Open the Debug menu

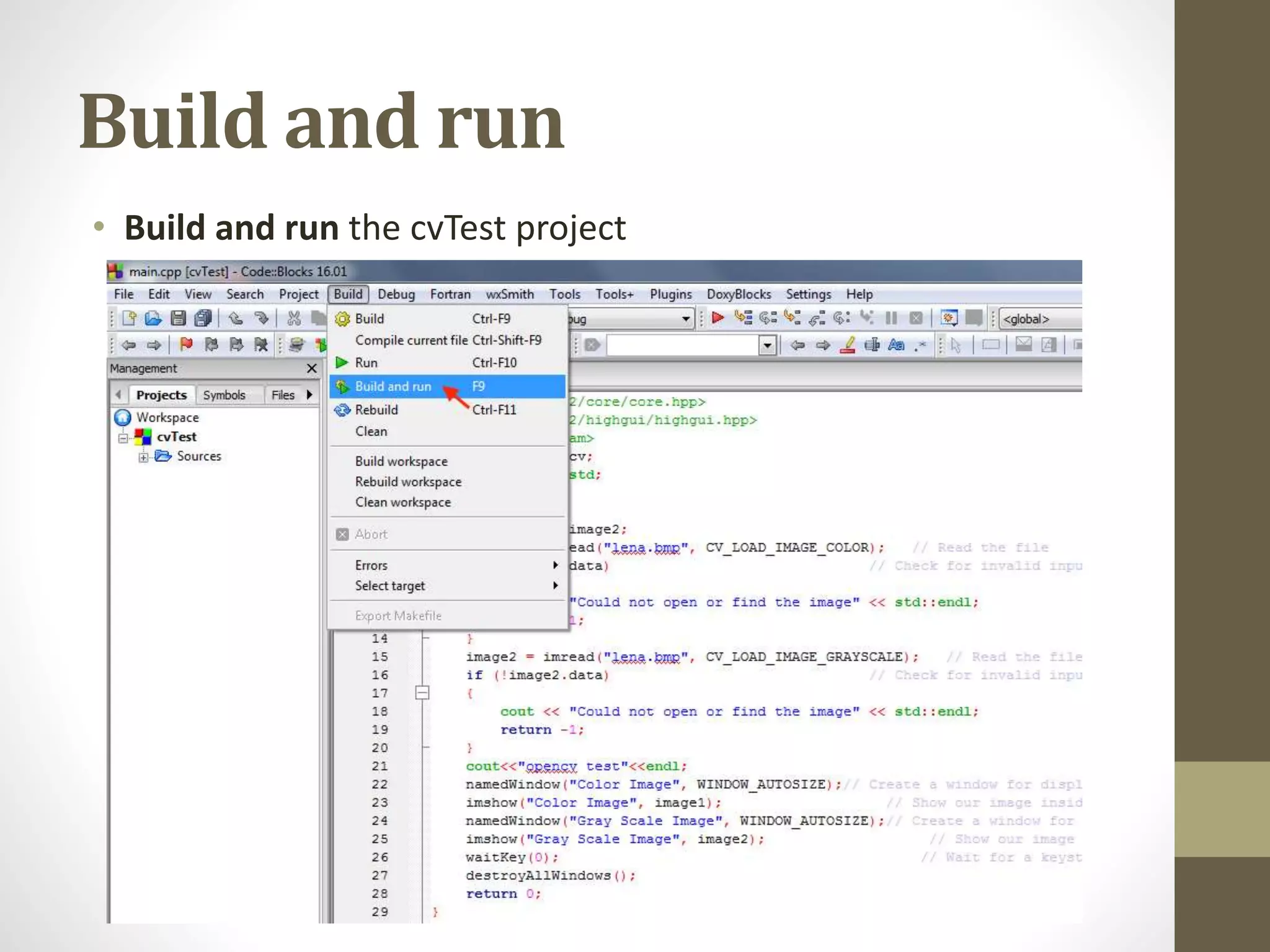tap(396, 294)
